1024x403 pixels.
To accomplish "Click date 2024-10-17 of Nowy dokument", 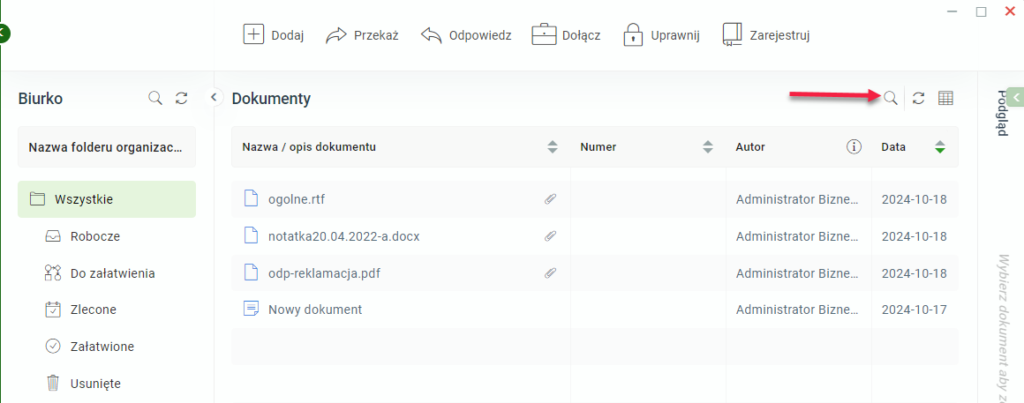I will (914, 310).
